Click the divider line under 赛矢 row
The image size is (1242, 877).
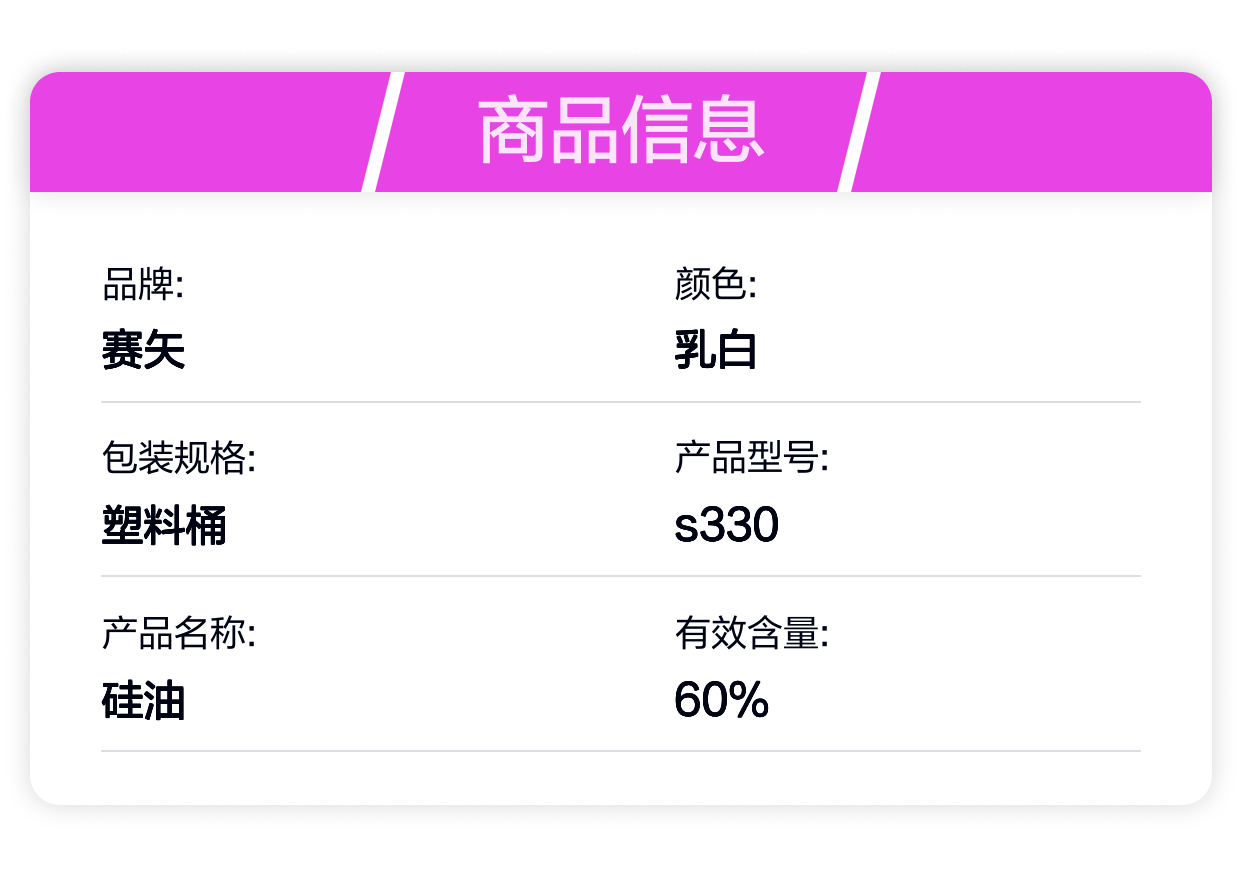(621, 402)
